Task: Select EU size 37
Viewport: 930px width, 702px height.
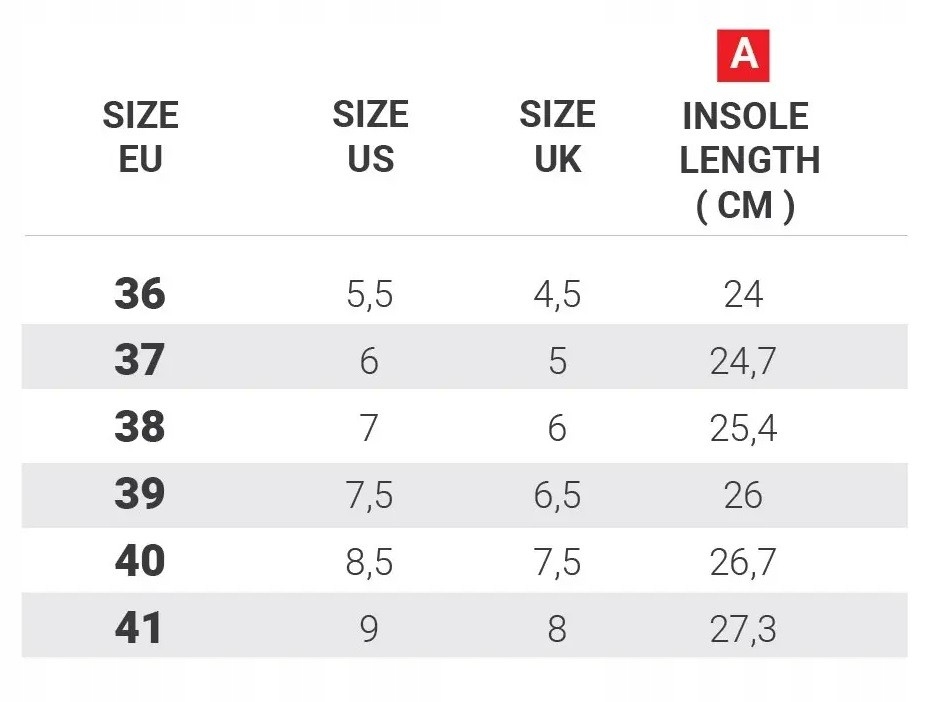Action: coord(139,361)
